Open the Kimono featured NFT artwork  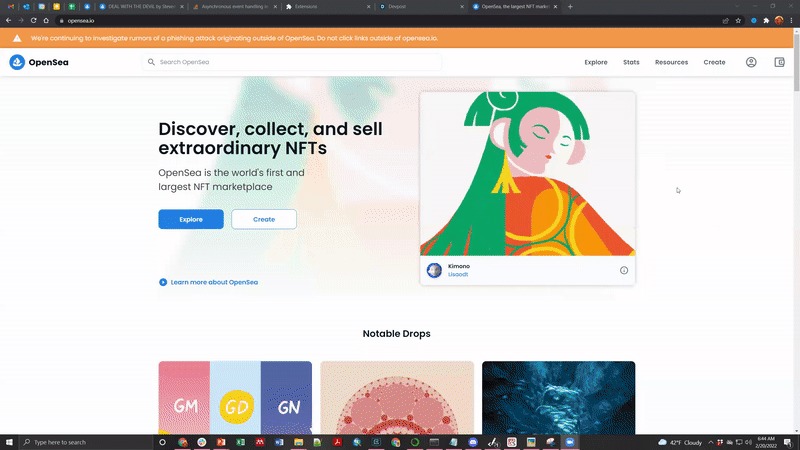527,173
